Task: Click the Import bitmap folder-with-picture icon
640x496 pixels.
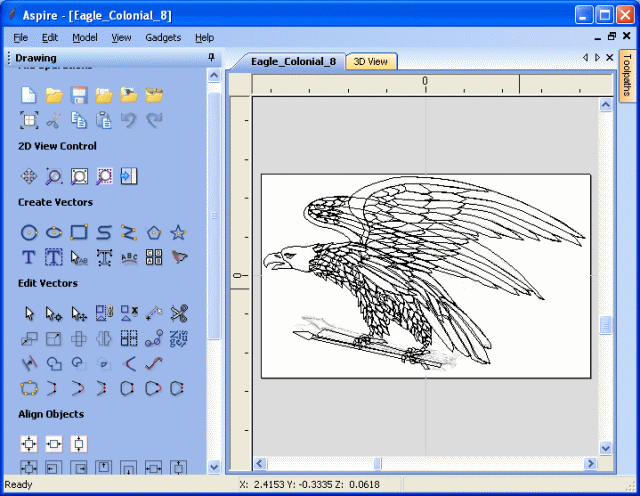Action: (x=129, y=95)
